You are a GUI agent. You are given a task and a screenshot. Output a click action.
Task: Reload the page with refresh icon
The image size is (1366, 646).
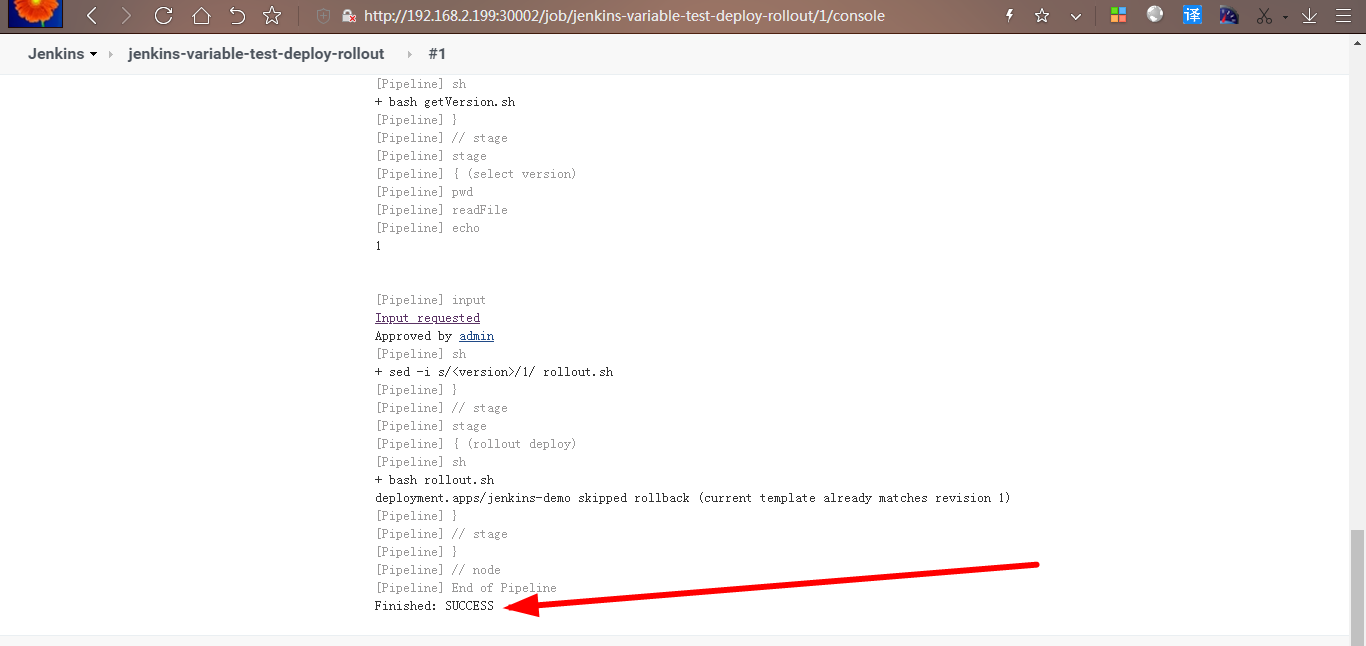[x=164, y=16]
